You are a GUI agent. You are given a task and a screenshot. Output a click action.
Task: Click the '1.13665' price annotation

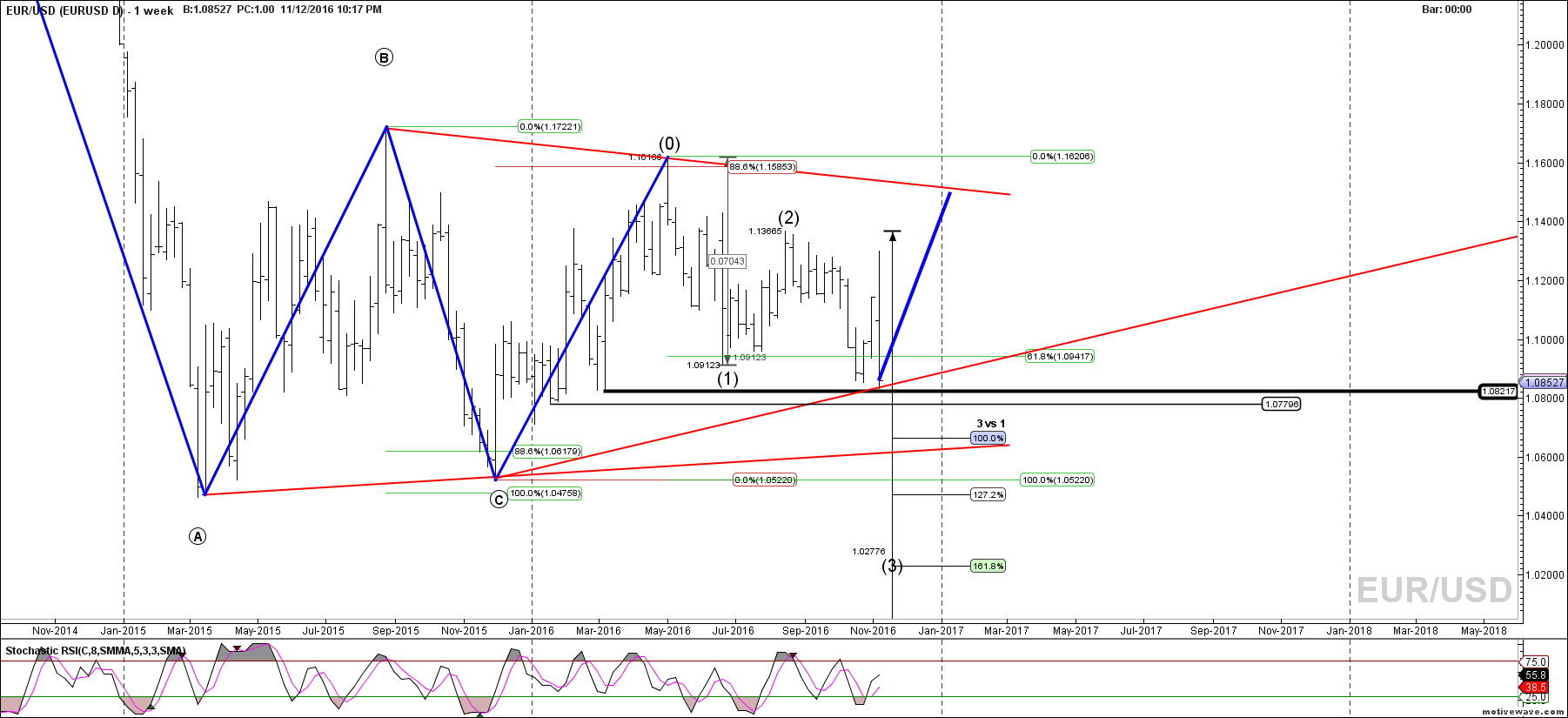click(765, 232)
